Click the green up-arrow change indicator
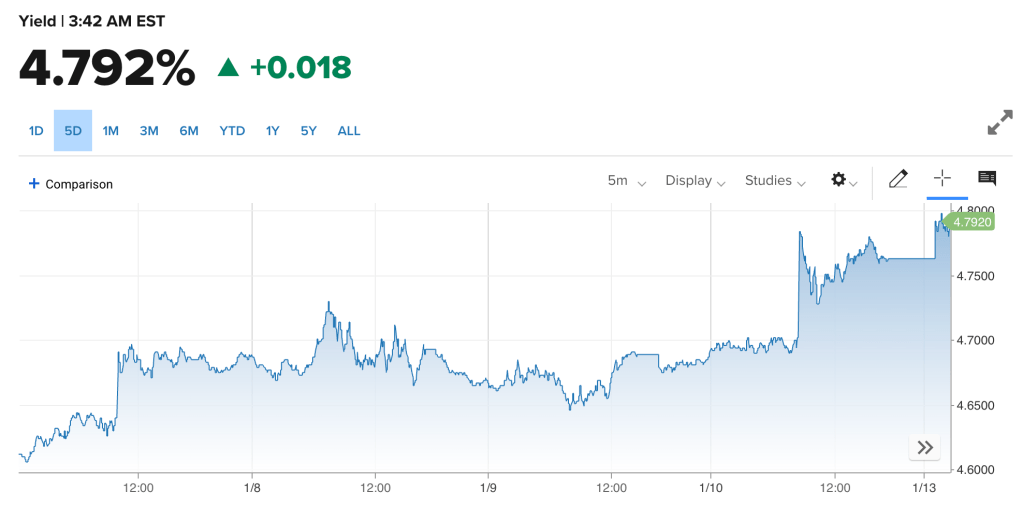Image resolution: width=1023 pixels, height=521 pixels. [x=229, y=68]
